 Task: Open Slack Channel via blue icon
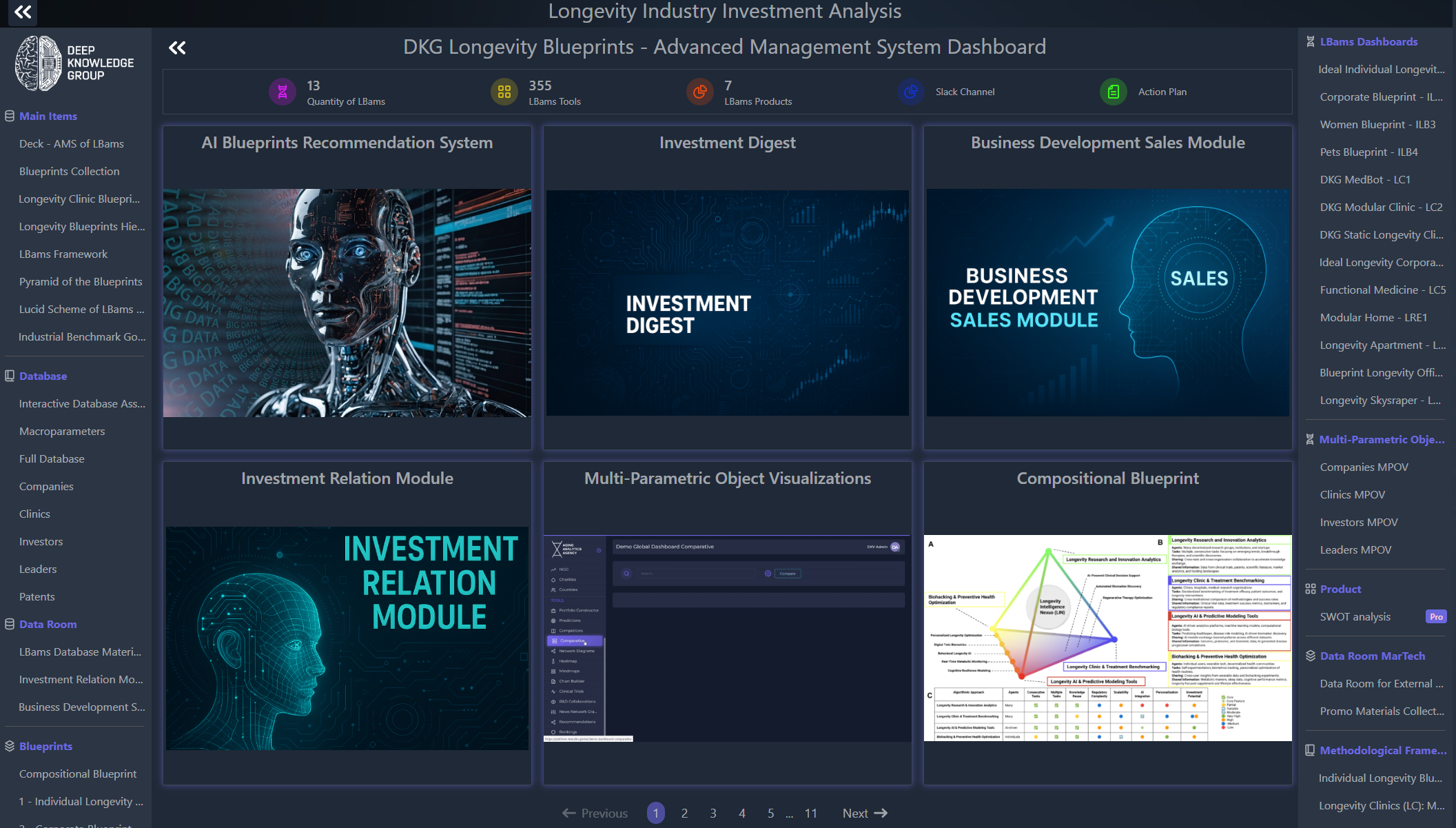coord(910,92)
